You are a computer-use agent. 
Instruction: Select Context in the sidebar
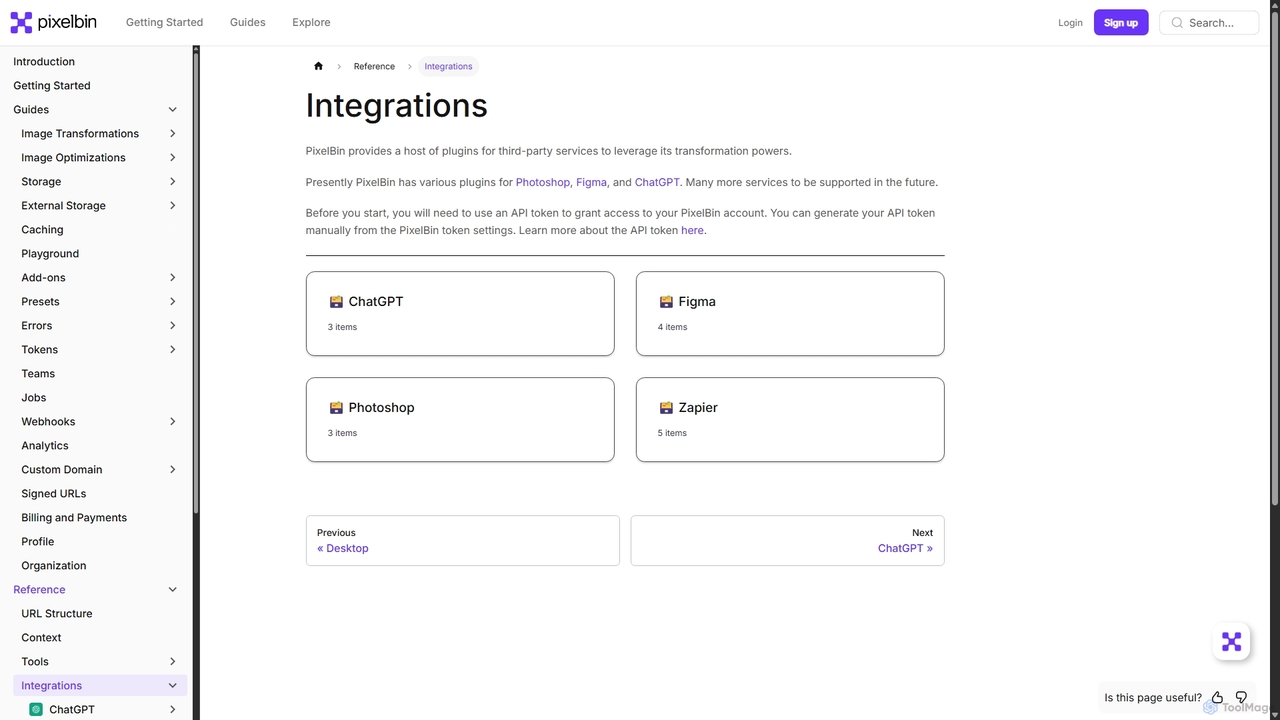(41, 638)
